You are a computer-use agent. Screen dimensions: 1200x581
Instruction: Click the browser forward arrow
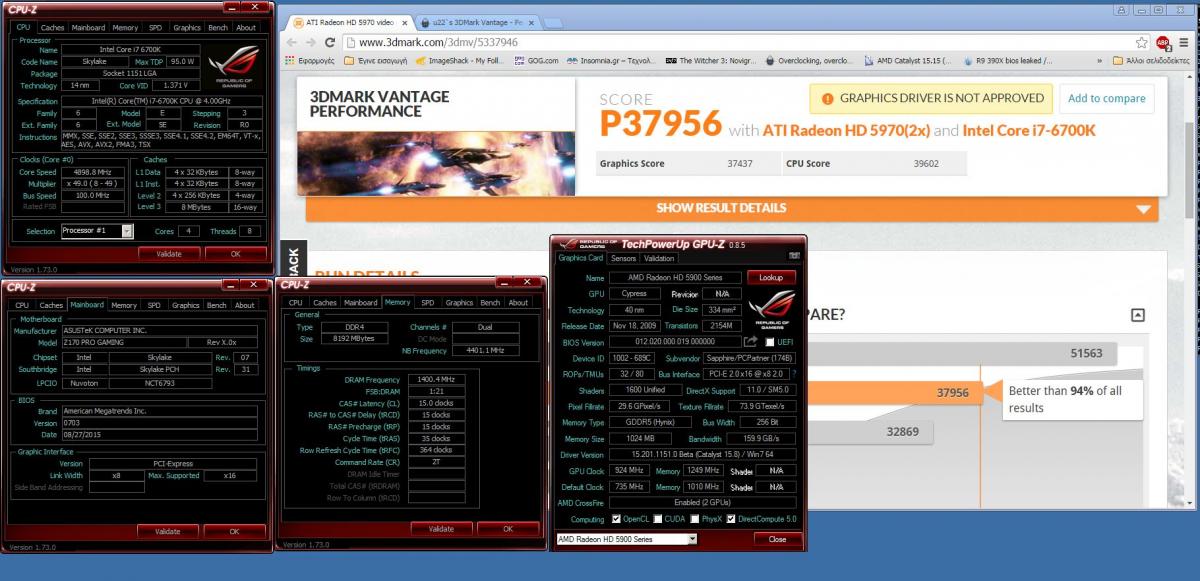[x=310, y=42]
